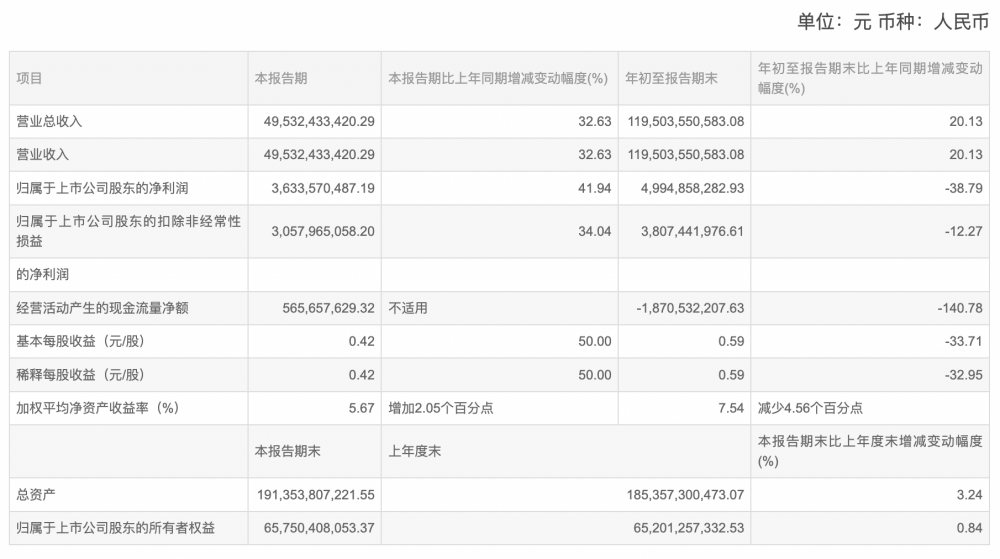1000x559 pixels.
Task: Select the 不适用 cell
Action: point(407,308)
